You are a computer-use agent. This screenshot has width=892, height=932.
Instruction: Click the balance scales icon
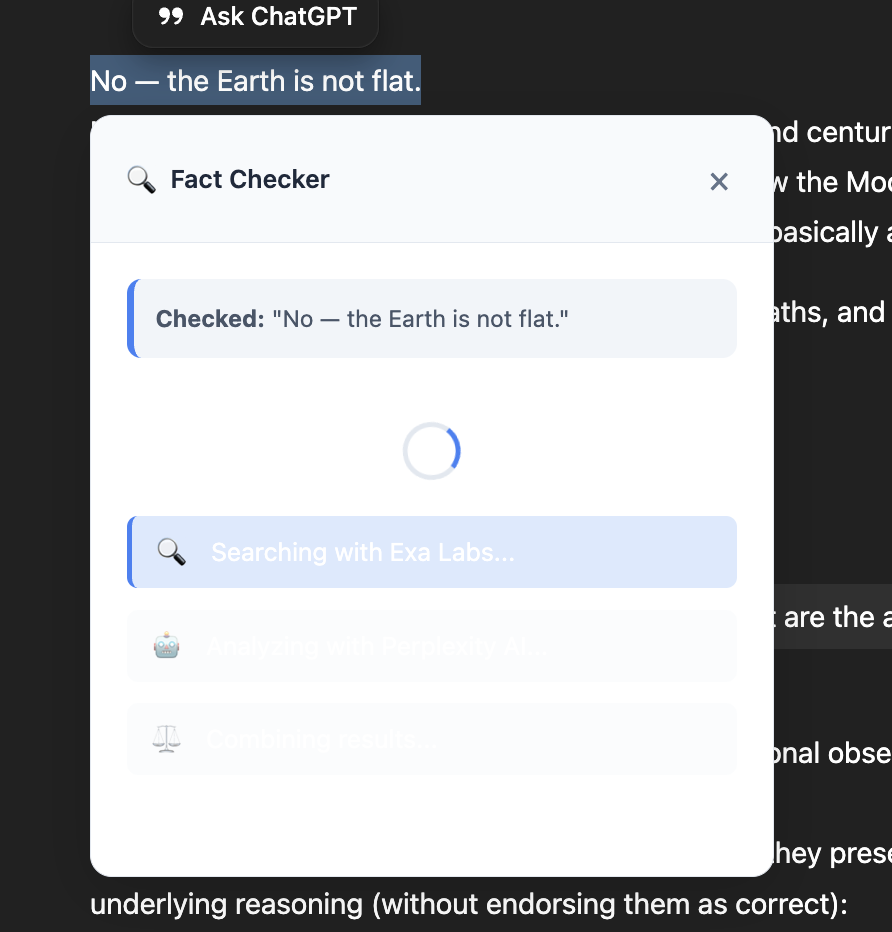pyautogui.click(x=166, y=739)
